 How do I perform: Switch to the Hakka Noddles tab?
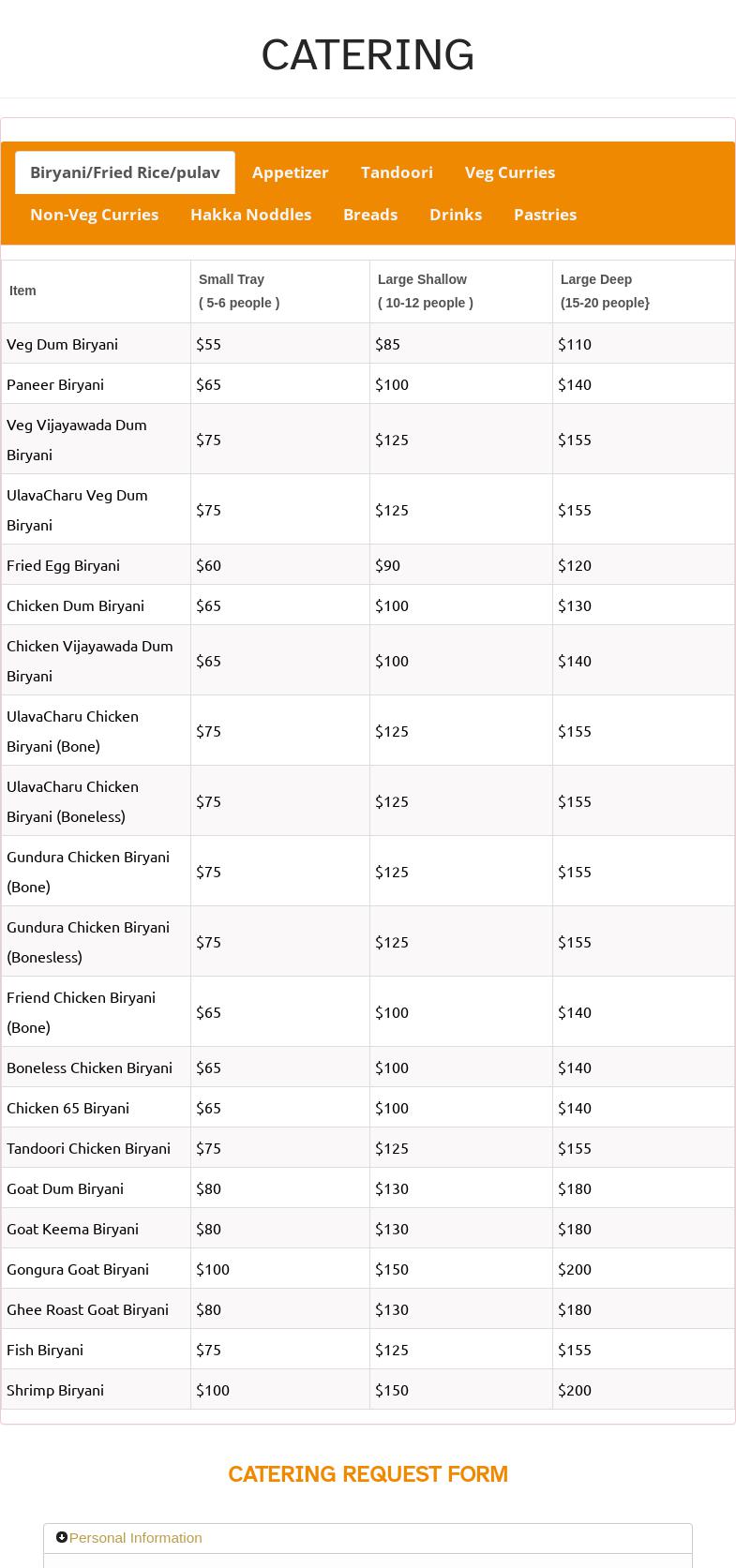pyautogui.click(x=250, y=215)
